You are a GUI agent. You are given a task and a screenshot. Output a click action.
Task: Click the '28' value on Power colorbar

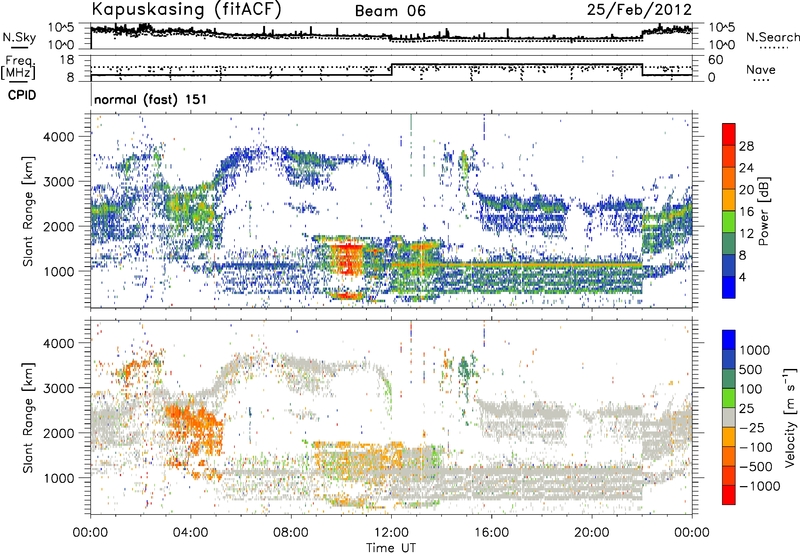(746, 146)
